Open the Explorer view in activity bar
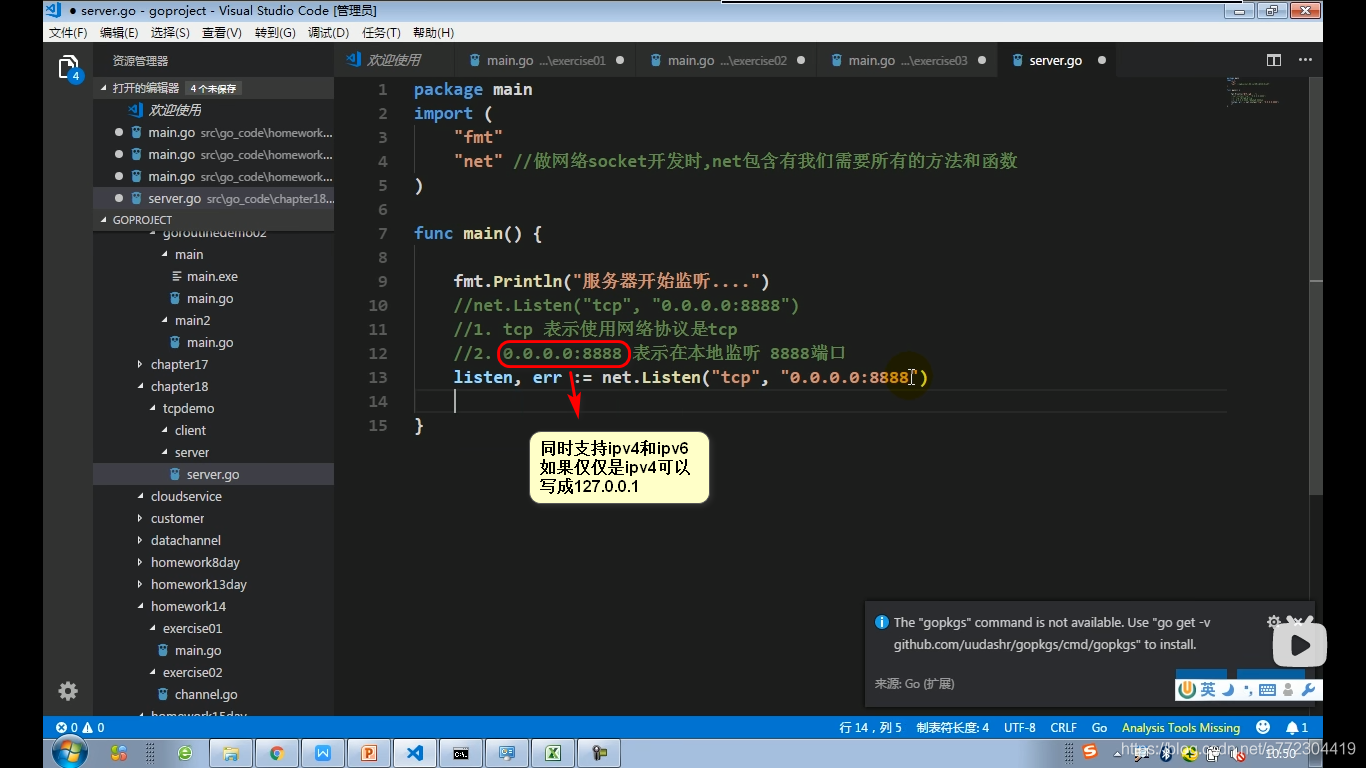Image resolution: width=1366 pixels, height=768 pixels. point(68,69)
